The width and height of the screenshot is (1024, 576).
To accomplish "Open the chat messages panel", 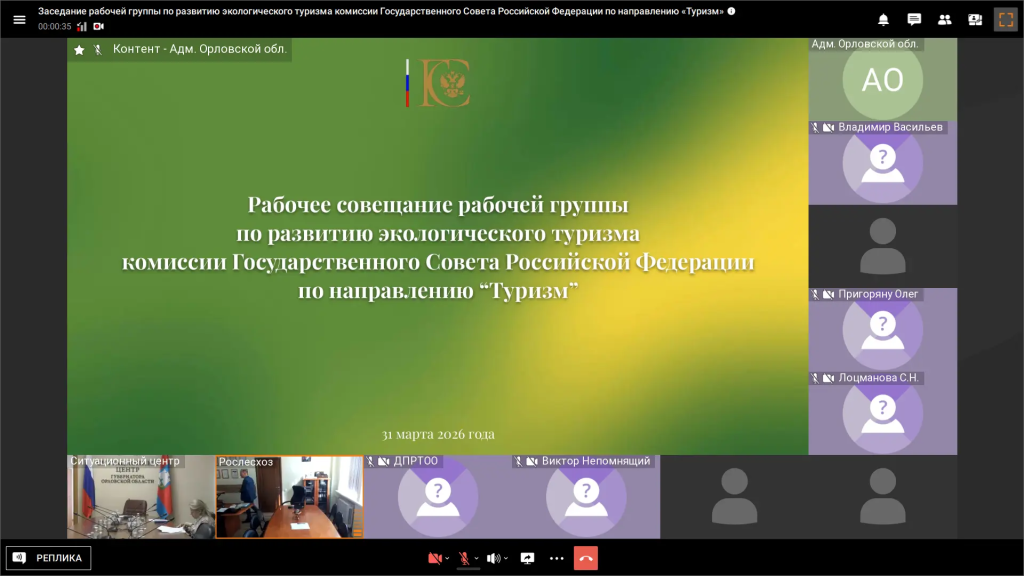I will (x=914, y=19).
